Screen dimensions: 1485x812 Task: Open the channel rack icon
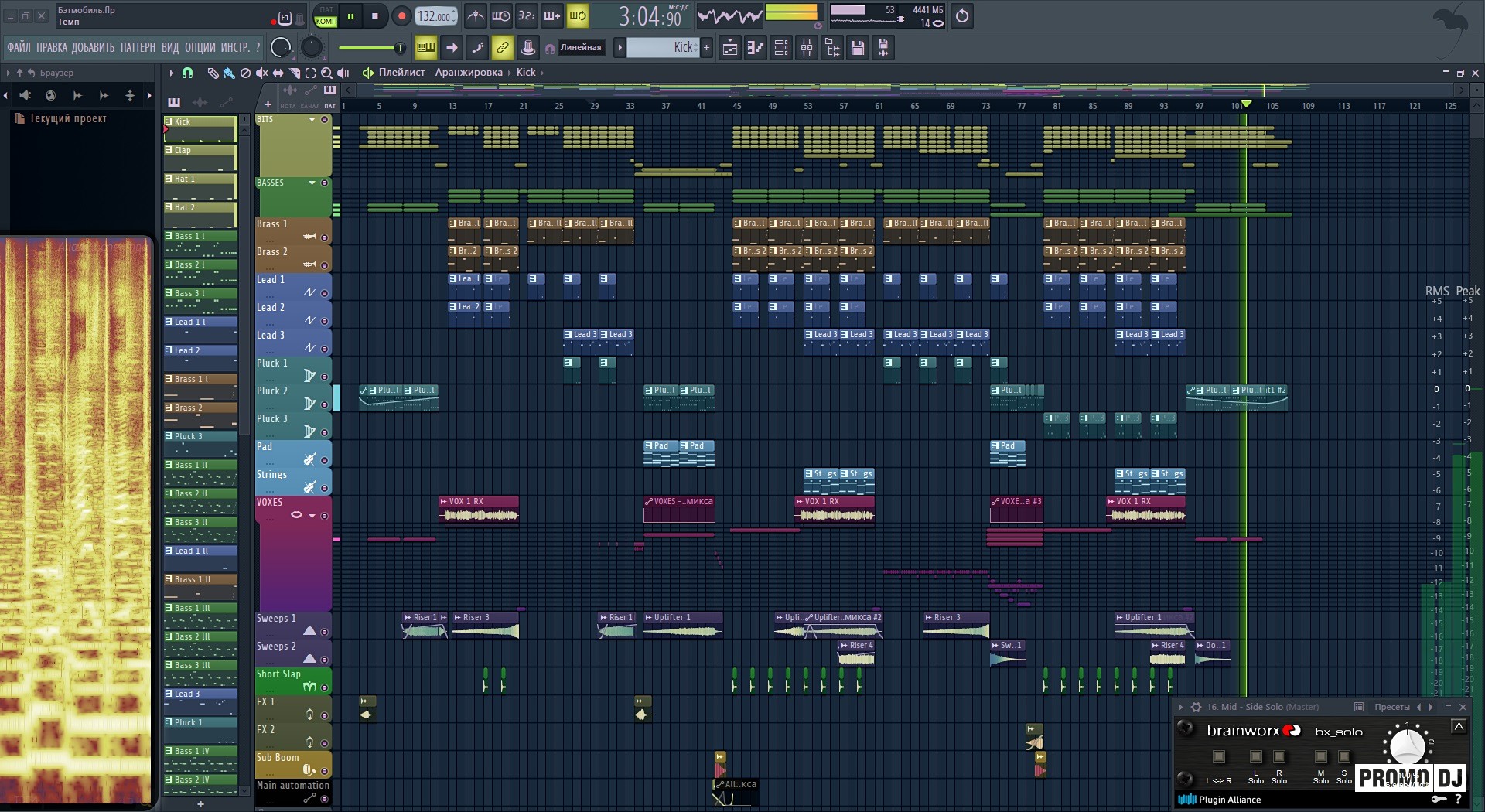point(781,48)
